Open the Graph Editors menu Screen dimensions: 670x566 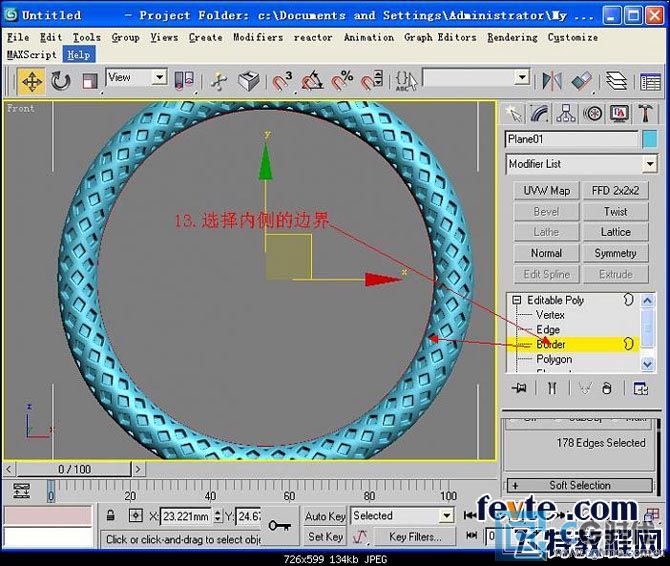point(440,38)
